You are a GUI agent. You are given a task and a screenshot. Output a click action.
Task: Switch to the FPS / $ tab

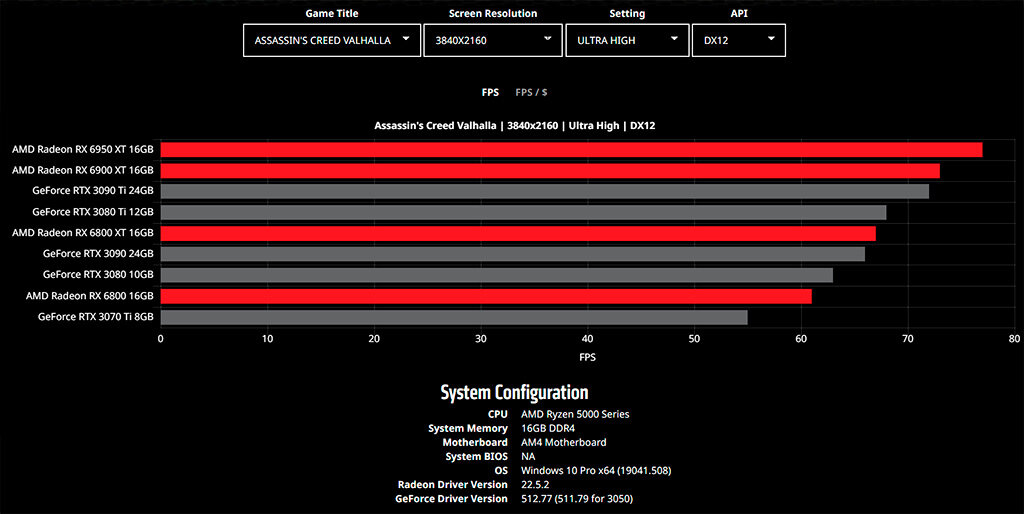(x=532, y=93)
